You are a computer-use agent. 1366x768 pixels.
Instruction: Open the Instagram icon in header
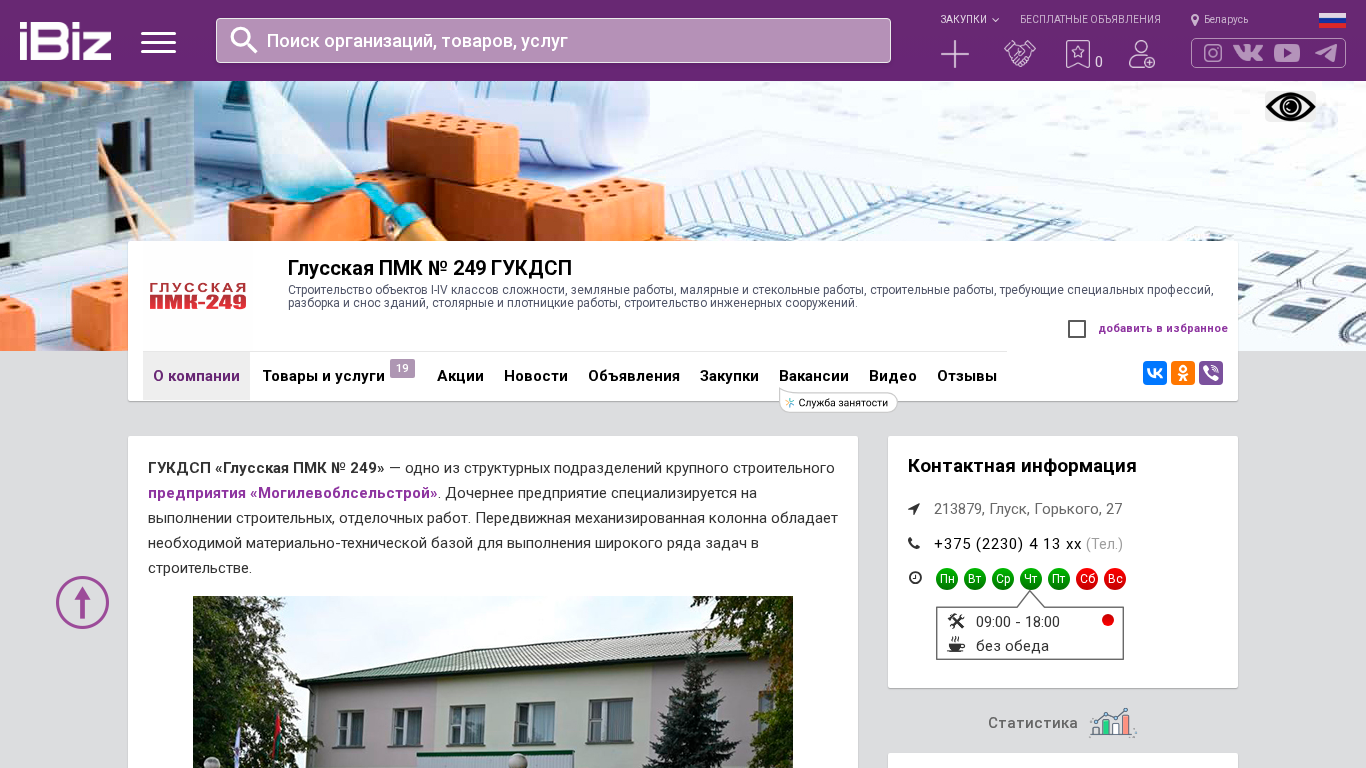click(x=1213, y=53)
